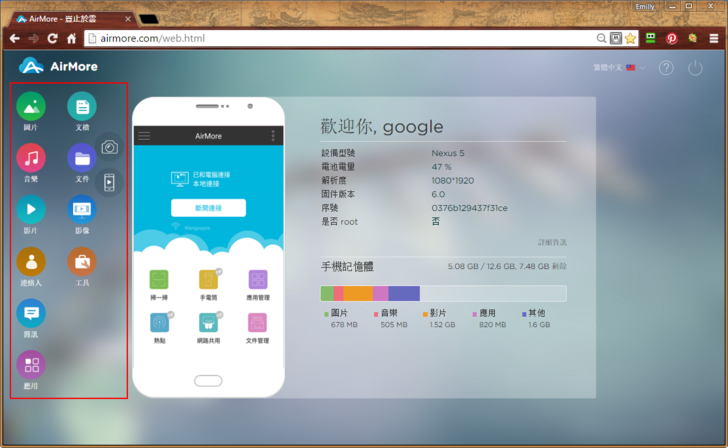The height and width of the screenshot is (448, 728).
Task: Click the browser forward arrow
Action: point(33,39)
